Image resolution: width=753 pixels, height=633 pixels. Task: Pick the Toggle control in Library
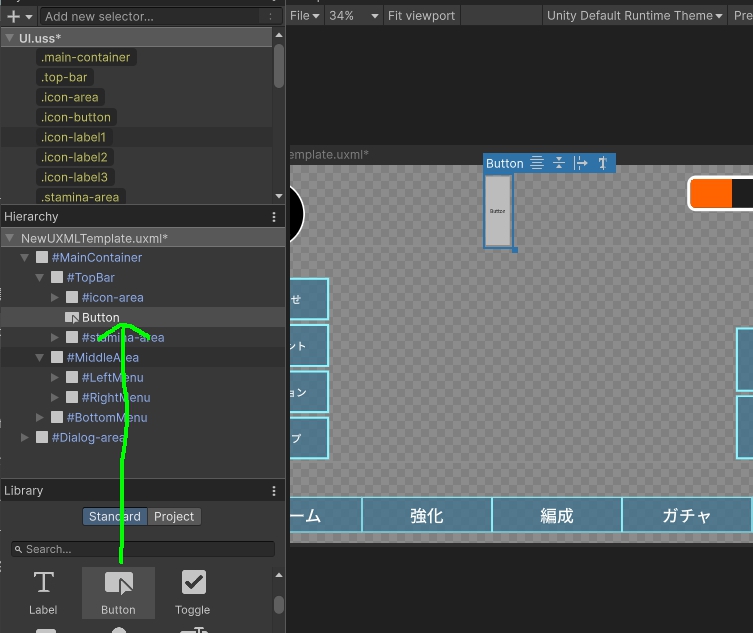(193, 593)
